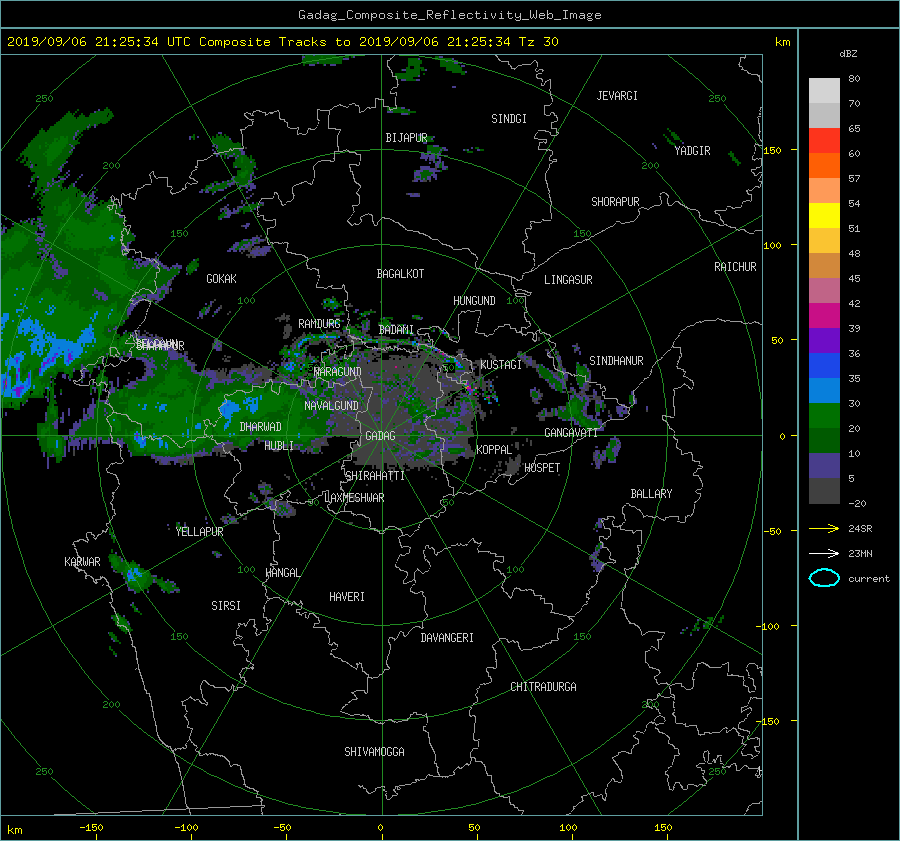The width and height of the screenshot is (900, 841).
Task: Click the HUBLI city label
Action: (279, 446)
